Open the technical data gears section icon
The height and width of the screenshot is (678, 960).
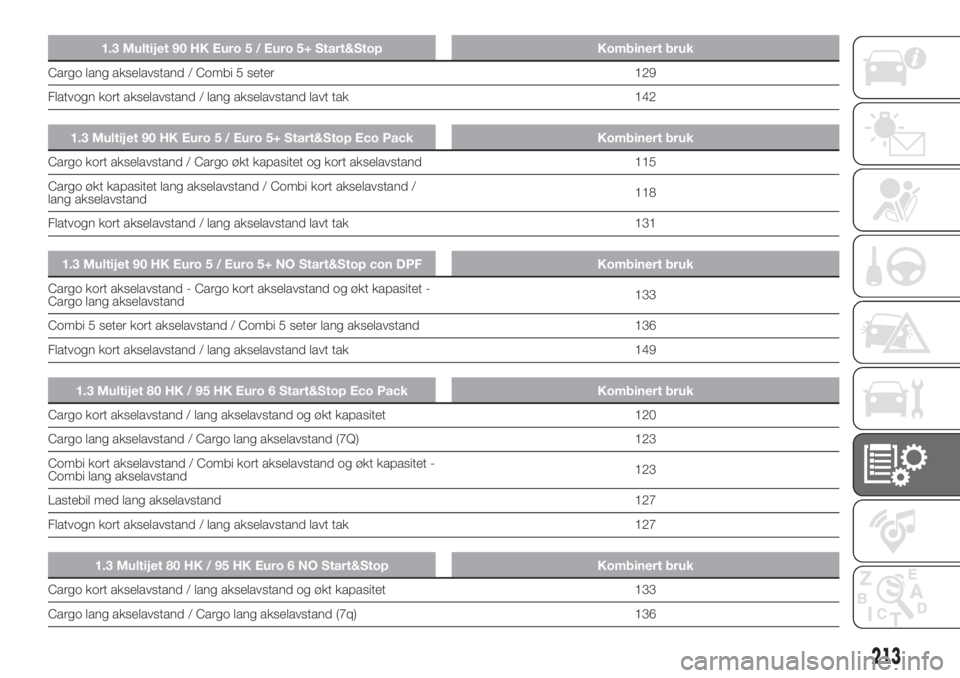click(x=895, y=464)
